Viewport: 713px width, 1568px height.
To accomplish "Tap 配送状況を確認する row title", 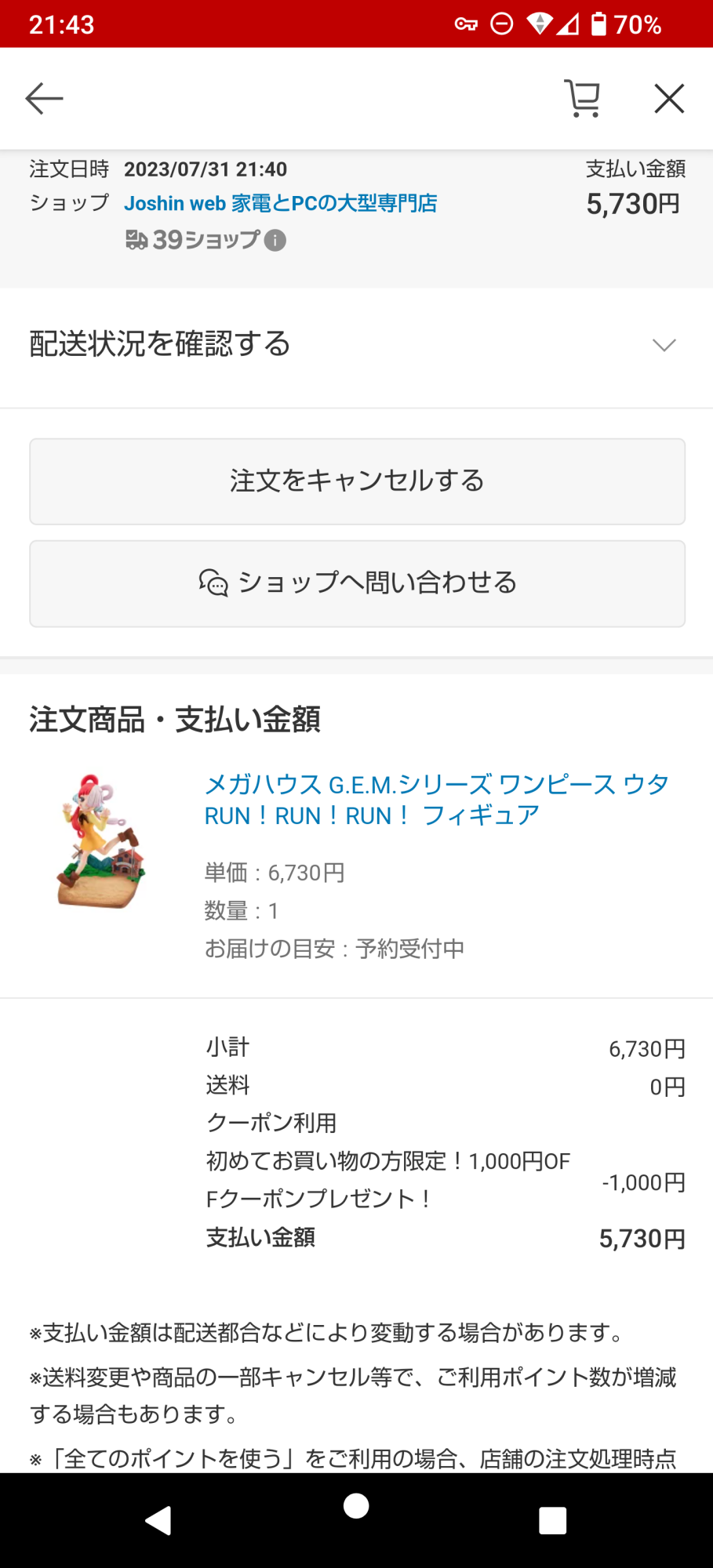I will click(160, 344).
